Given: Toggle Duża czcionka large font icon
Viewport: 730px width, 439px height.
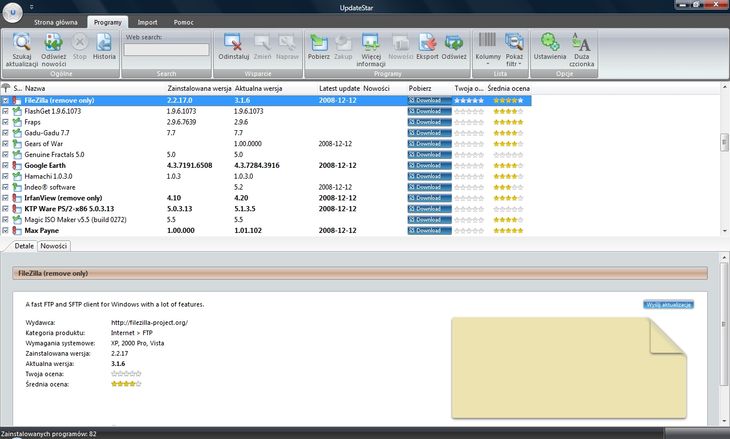Looking at the screenshot, I should tap(581, 42).
